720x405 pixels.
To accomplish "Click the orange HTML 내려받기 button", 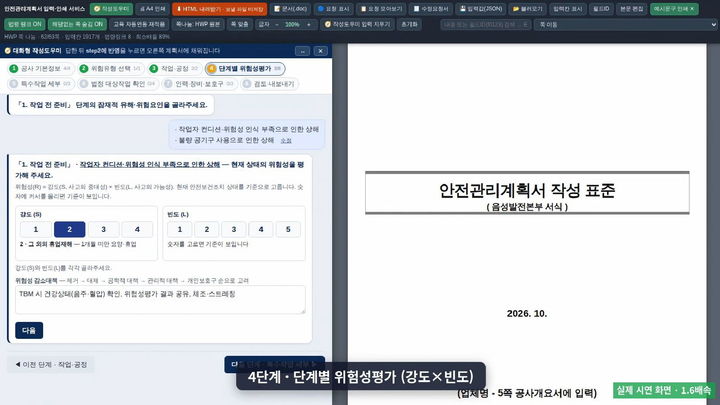I will pos(219,9).
